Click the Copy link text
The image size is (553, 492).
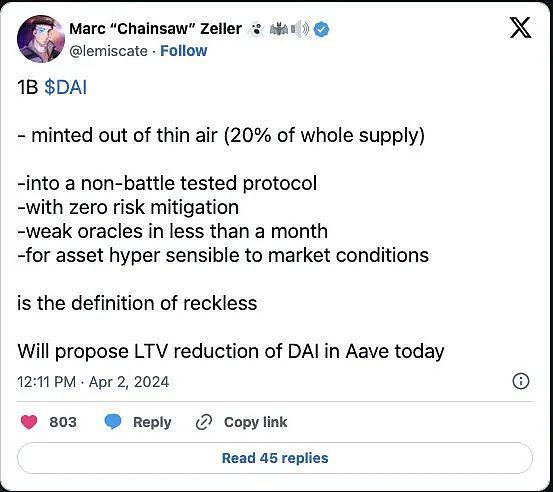pos(255,422)
